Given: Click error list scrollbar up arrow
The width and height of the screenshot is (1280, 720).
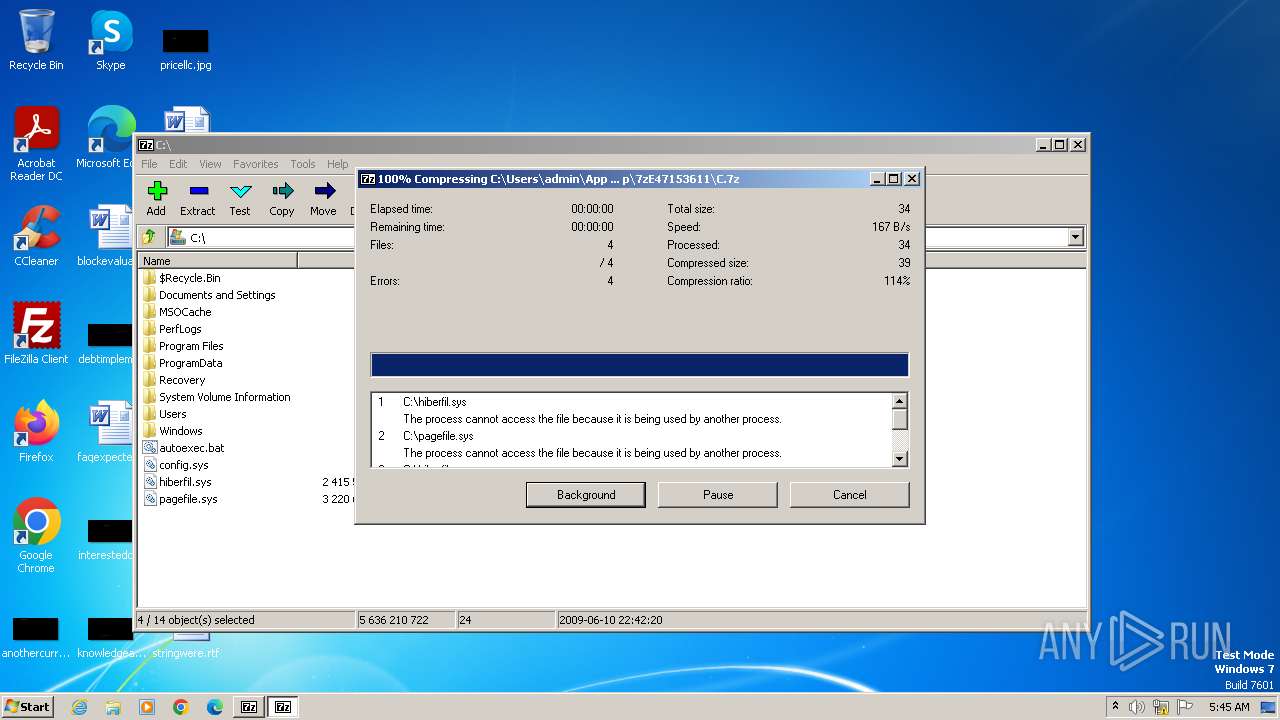Looking at the screenshot, I should coord(900,400).
